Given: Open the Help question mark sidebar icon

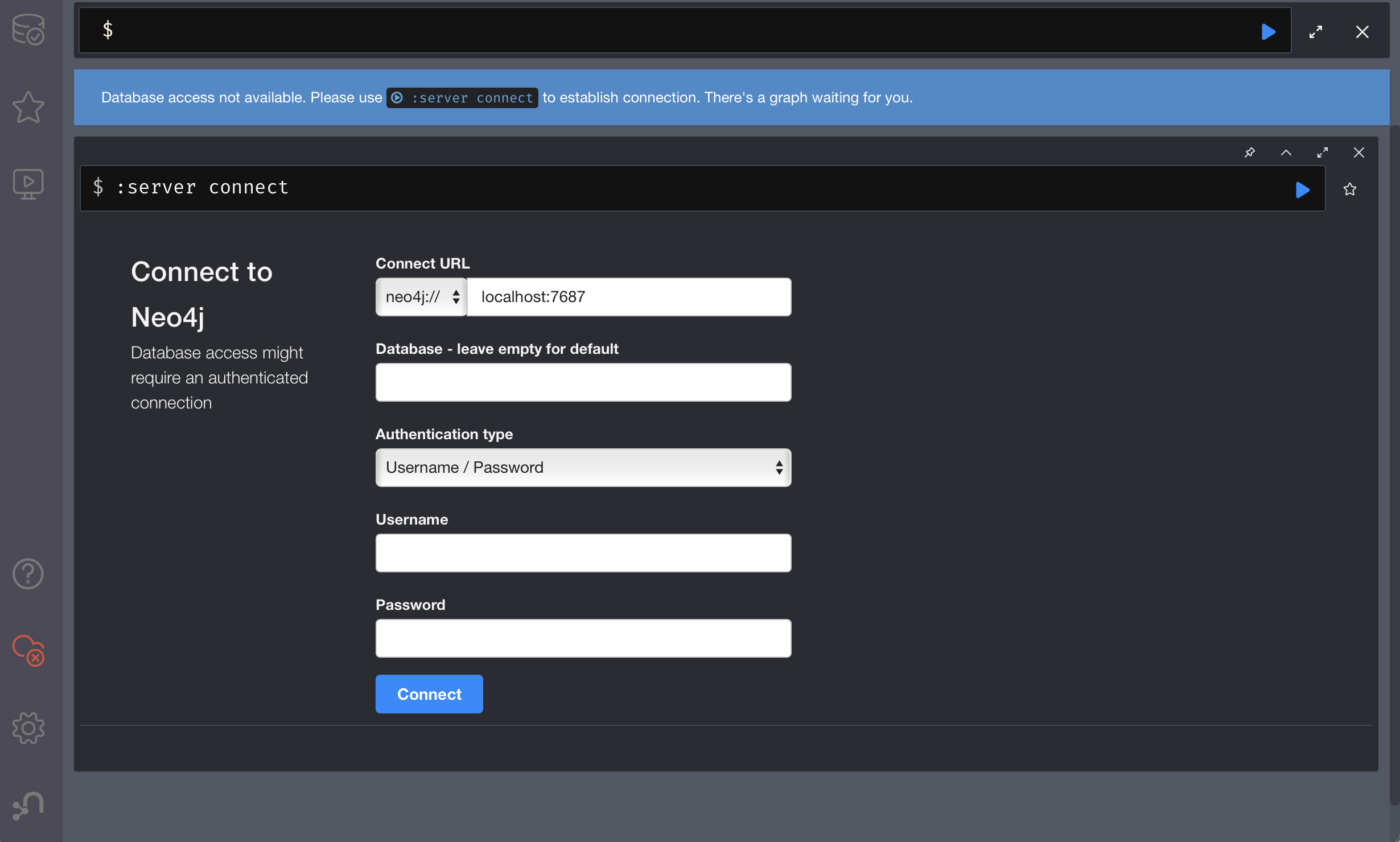Looking at the screenshot, I should point(28,573).
